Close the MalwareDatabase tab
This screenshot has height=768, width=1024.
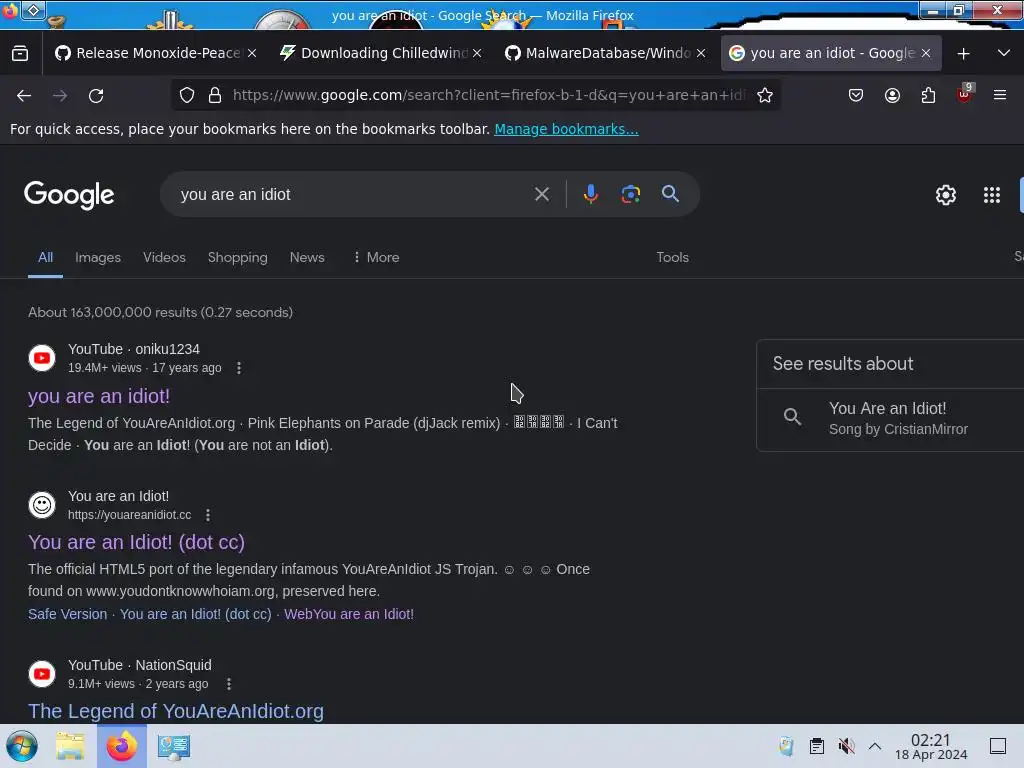click(x=701, y=53)
